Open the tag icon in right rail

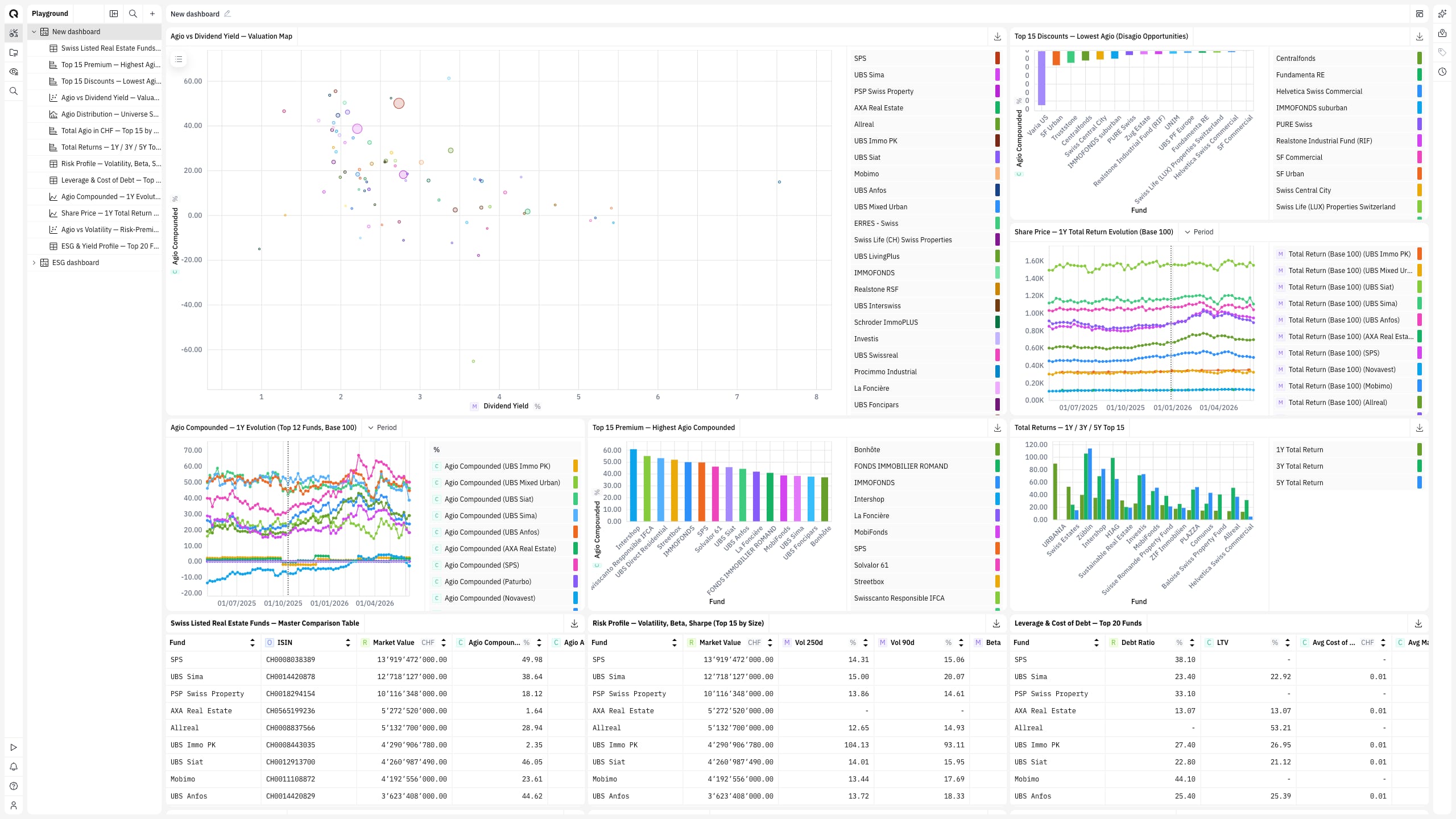pyautogui.click(x=1442, y=52)
